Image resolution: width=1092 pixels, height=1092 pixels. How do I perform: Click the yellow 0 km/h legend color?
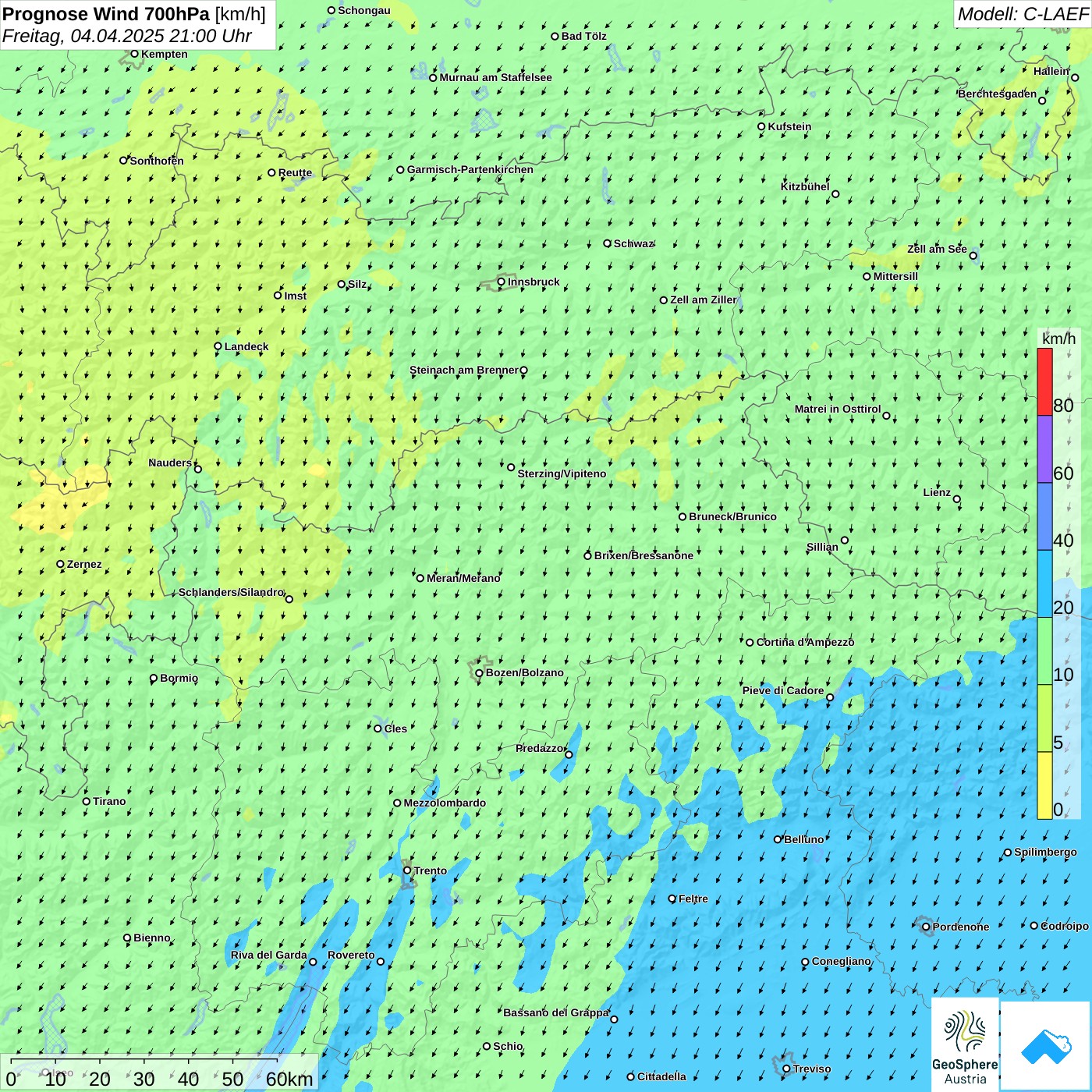[x=1044, y=785]
